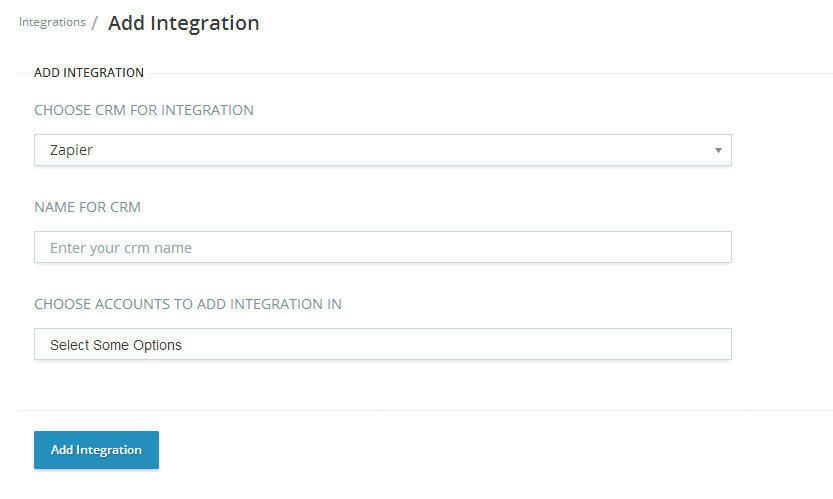Image resolution: width=833 pixels, height=499 pixels.
Task: Click the ADD INTEGRATION fieldset legend
Action: (89, 73)
